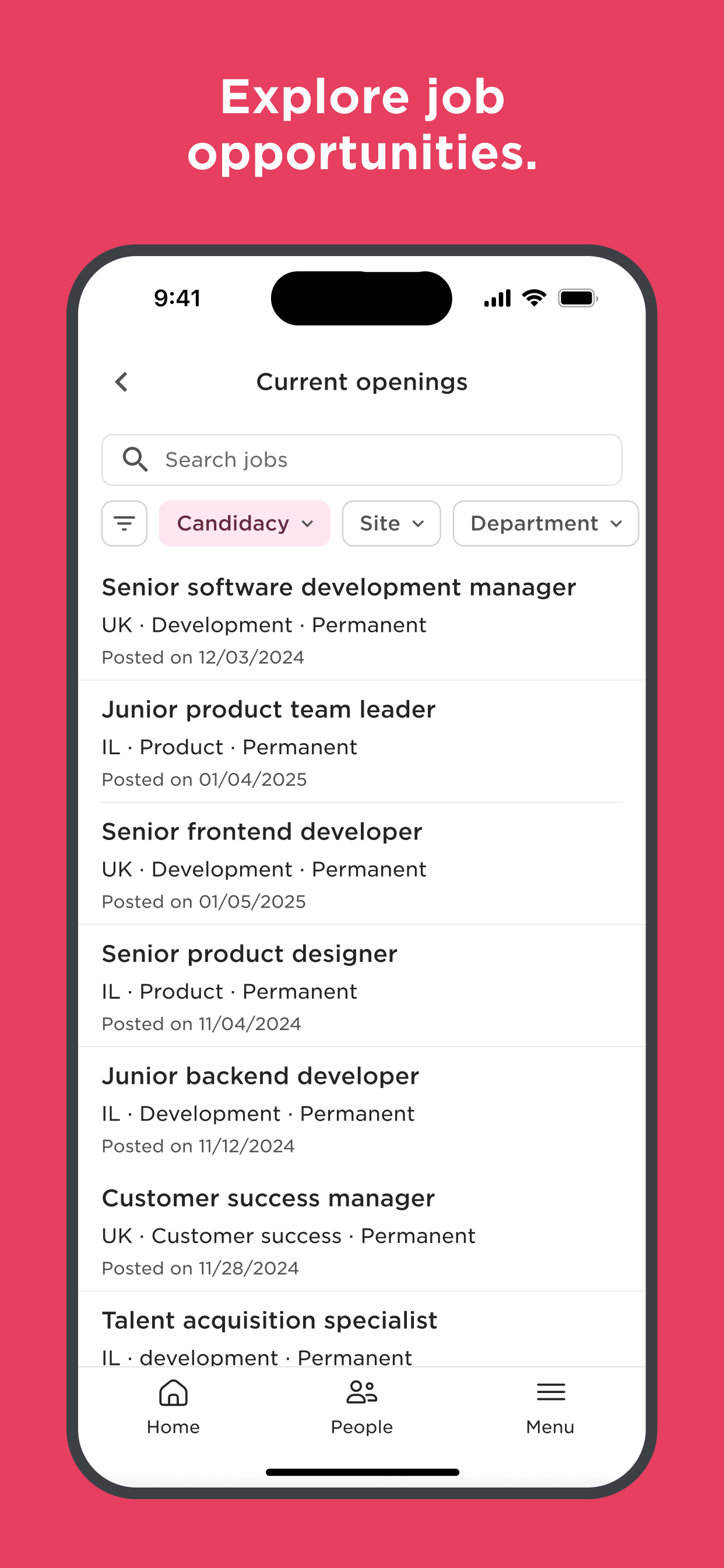Screen dimensions: 724x1568
Task: Expand the Department filter dropdown
Action: point(546,523)
